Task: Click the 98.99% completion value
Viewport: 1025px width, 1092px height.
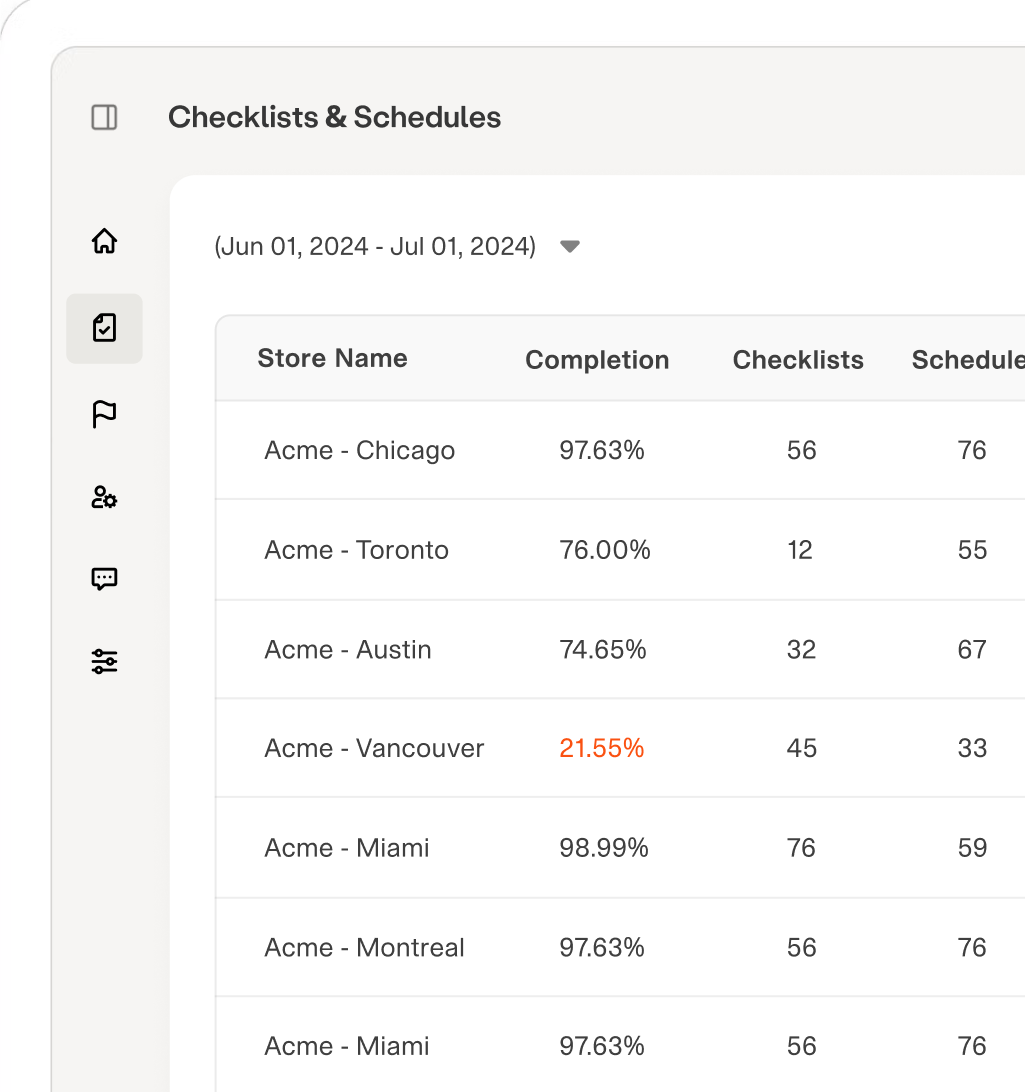Action: click(604, 848)
